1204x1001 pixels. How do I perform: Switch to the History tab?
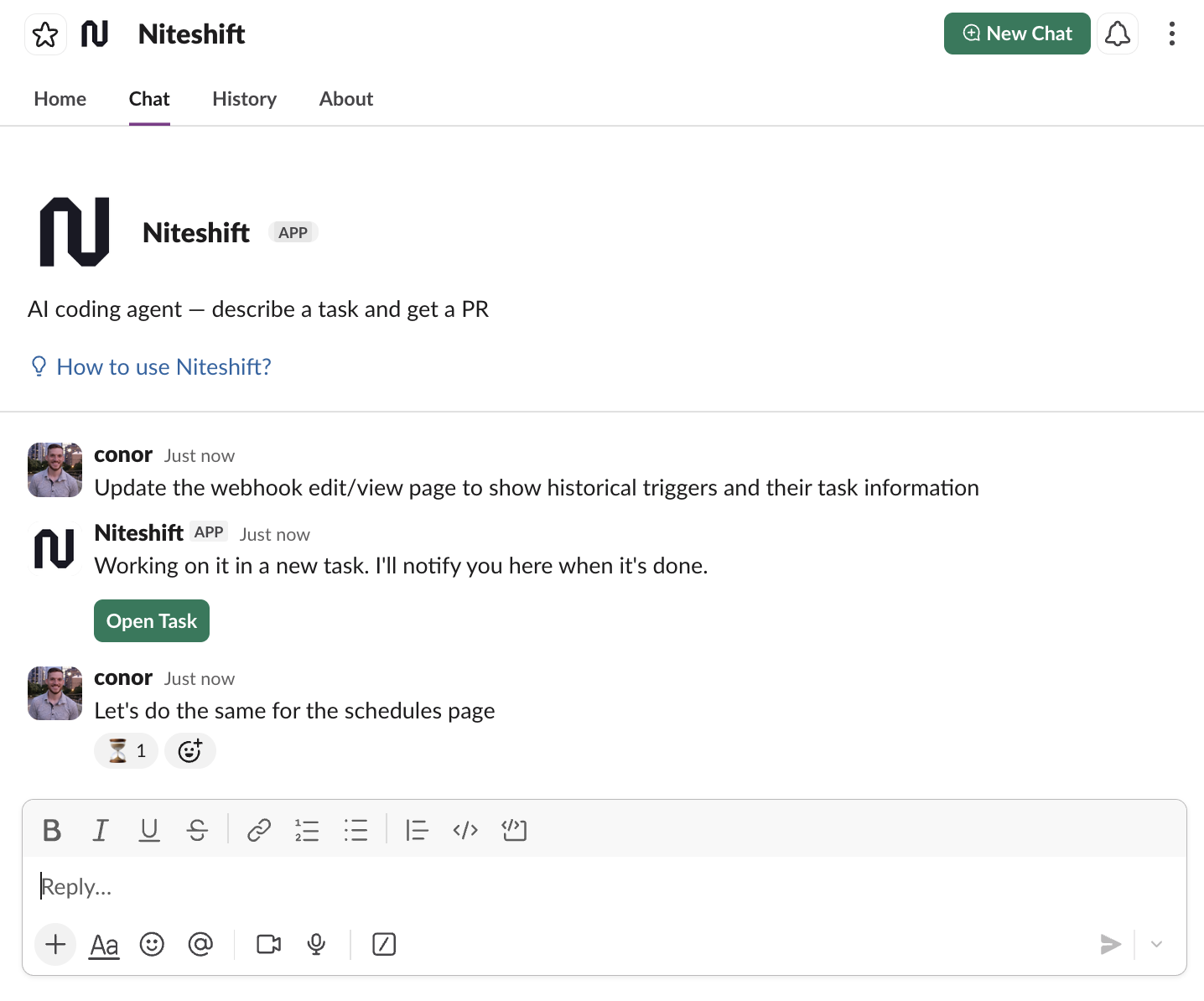click(244, 99)
